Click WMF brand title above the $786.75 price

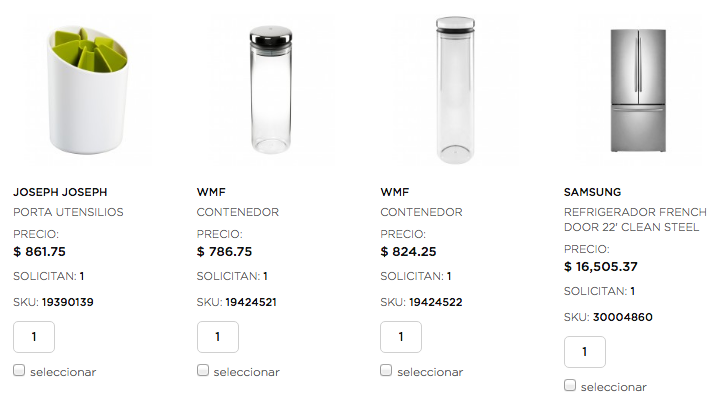pyautogui.click(x=211, y=192)
